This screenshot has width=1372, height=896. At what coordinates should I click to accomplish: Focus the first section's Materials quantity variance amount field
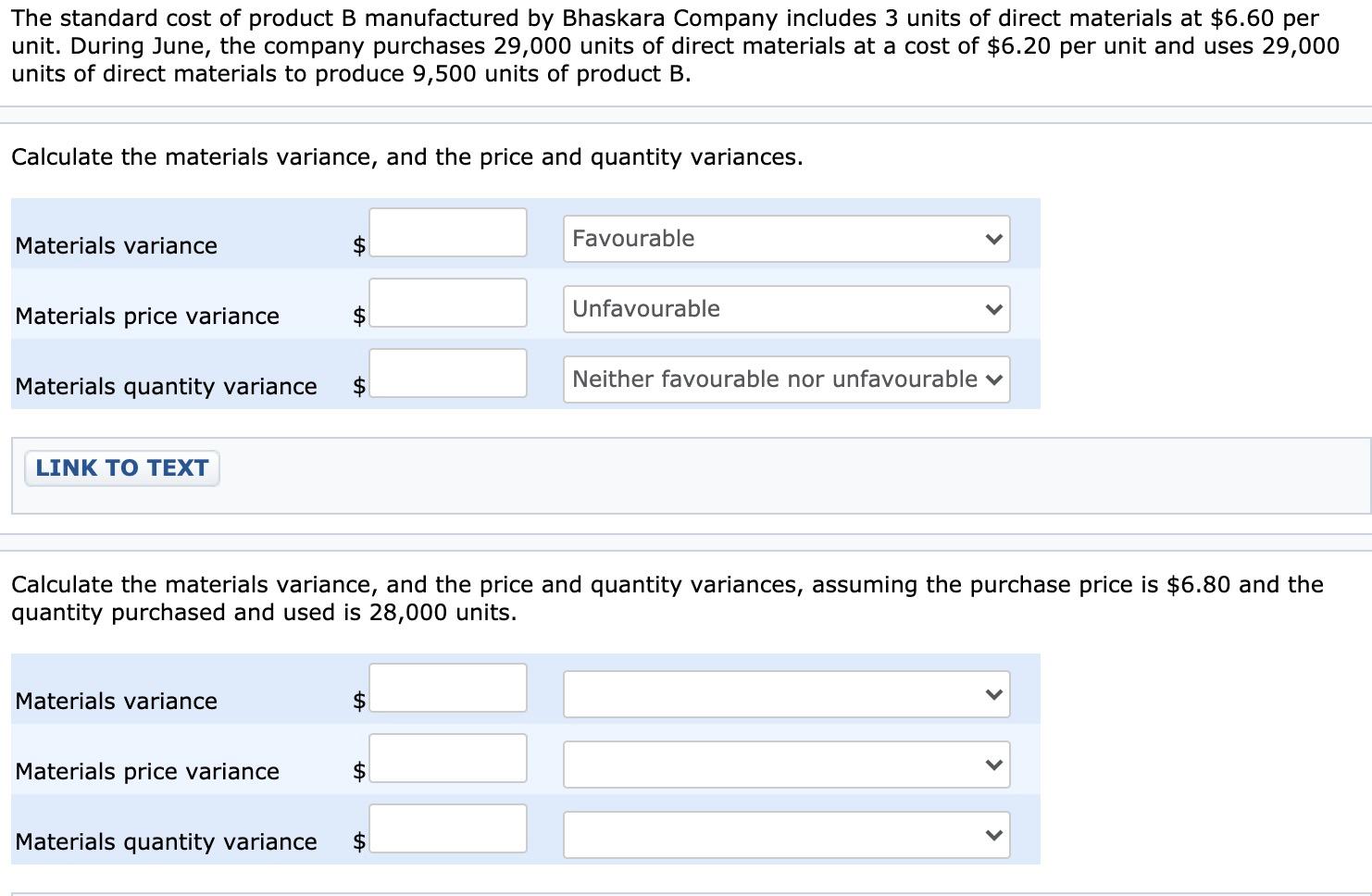448,373
